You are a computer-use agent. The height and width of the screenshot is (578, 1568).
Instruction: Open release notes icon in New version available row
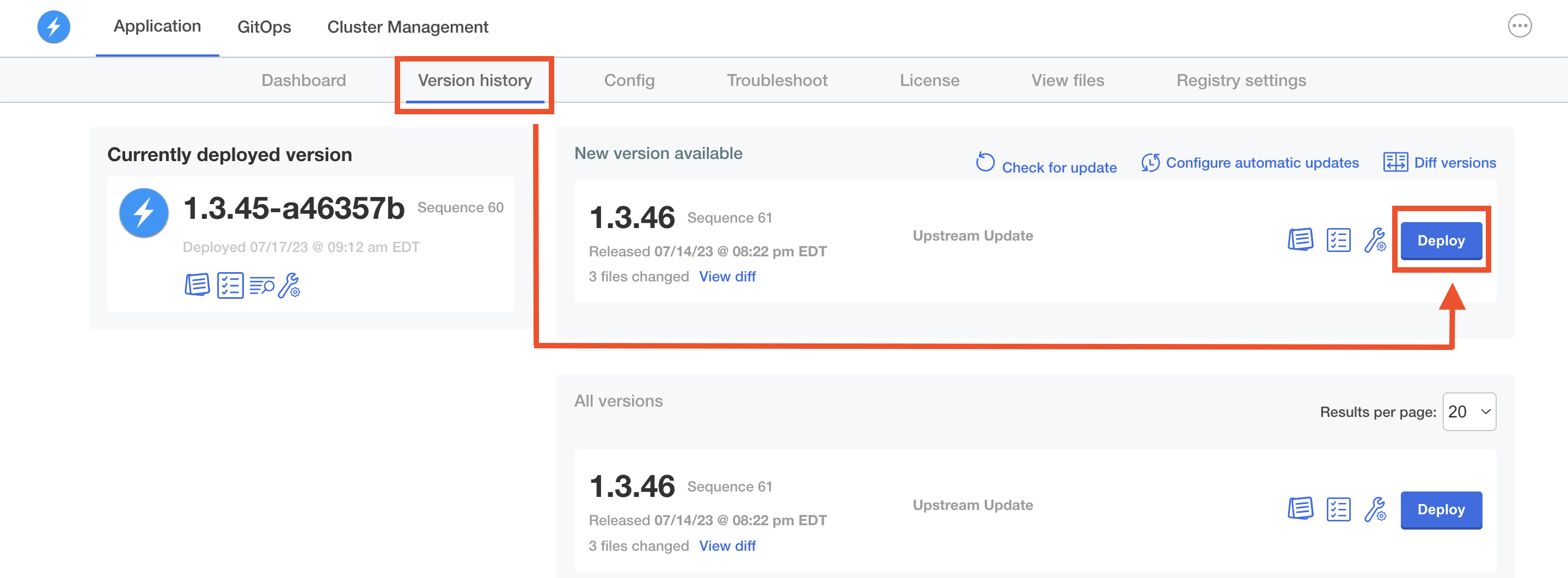tap(1300, 239)
